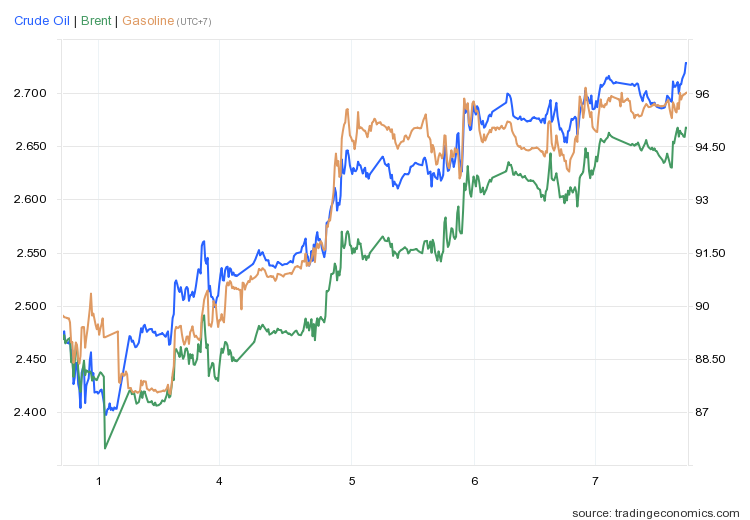The height and width of the screenshot is (520, 750).
Task: Select date label 4 on x-axis
Action: coord(219,481)
